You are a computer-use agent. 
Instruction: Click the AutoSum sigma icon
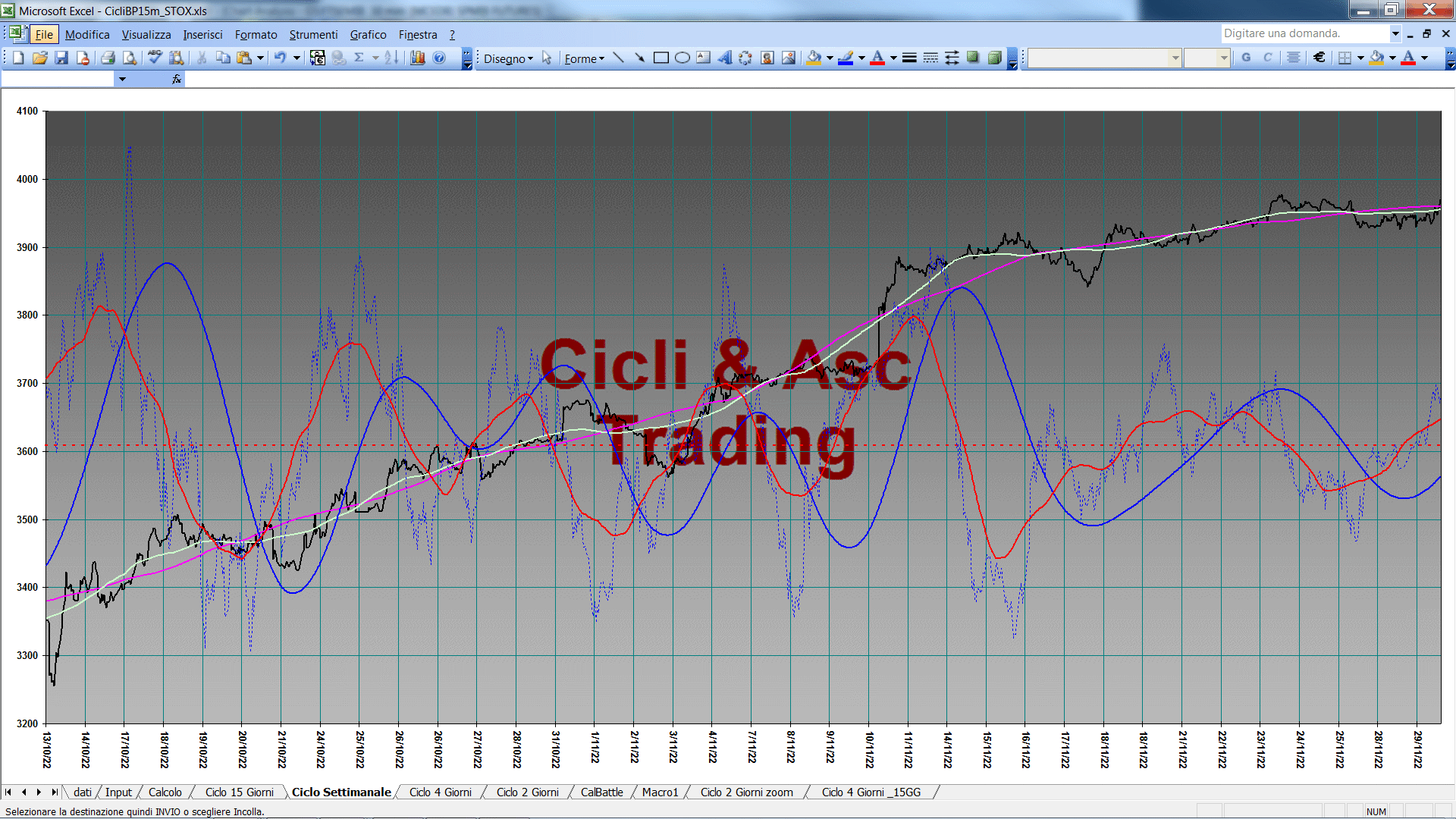coord(359,58)
